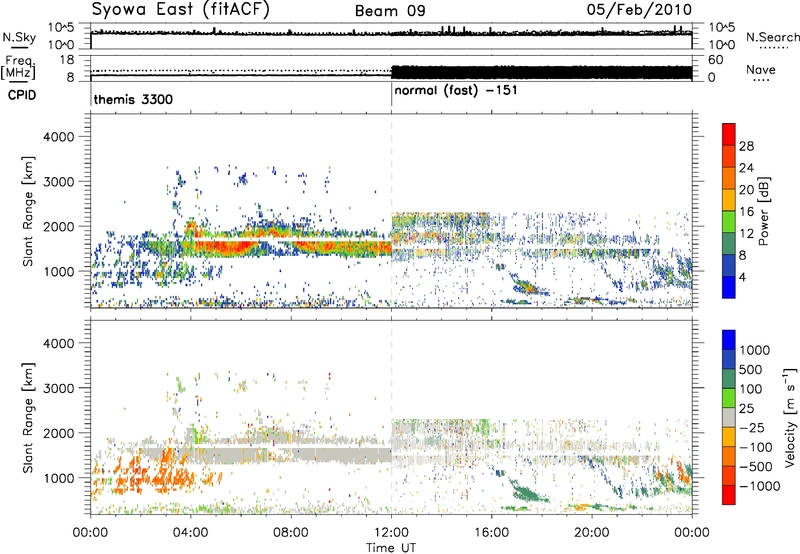Screen dimensions: 800x554
Task: Click the '16:00' time tick label
Action: [491, 533]
